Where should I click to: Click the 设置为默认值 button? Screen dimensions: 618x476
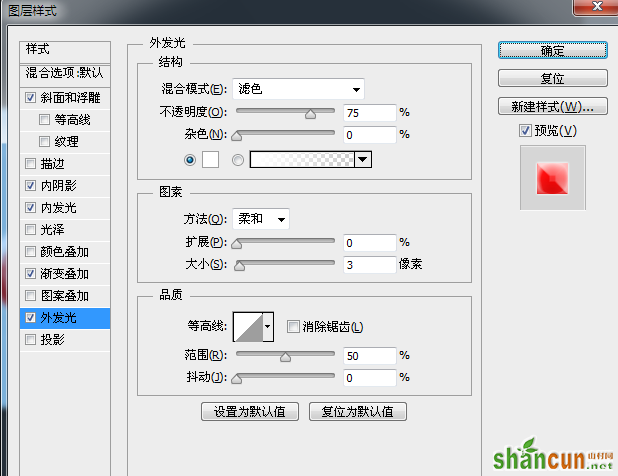(250, 412)
